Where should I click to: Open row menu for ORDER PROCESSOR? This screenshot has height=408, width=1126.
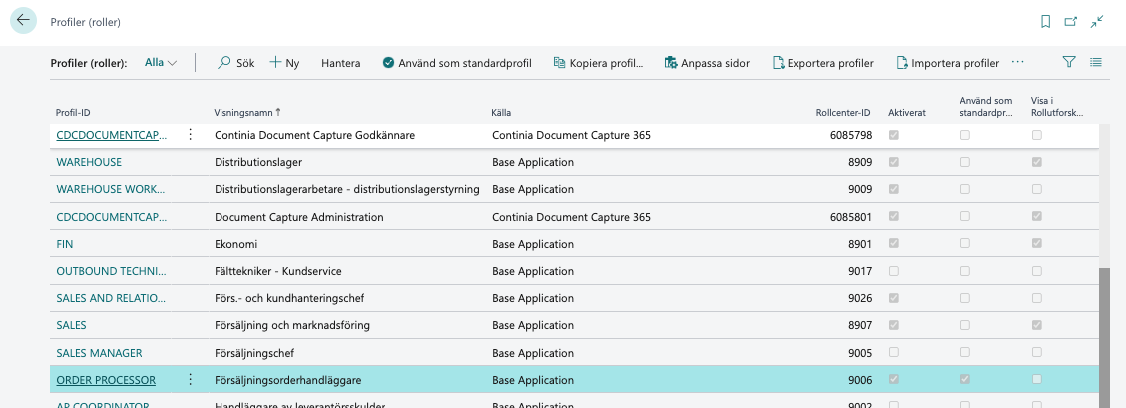point(190,380)
